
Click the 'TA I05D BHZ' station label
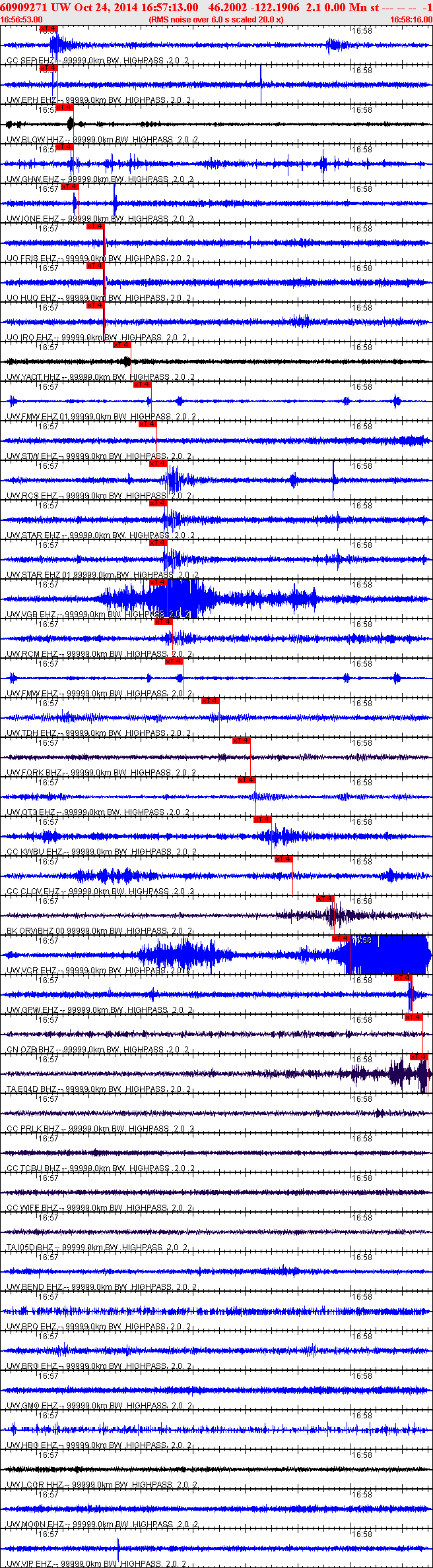[x=30, y=1248]
